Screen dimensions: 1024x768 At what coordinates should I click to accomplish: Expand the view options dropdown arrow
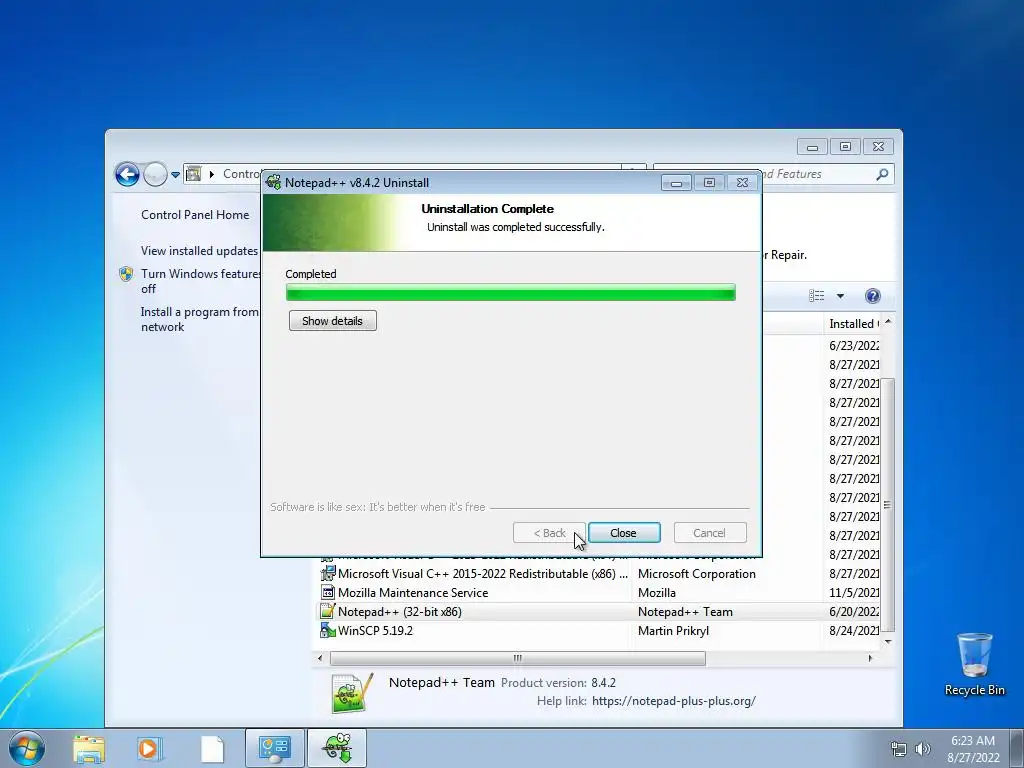tap(840, 296)
